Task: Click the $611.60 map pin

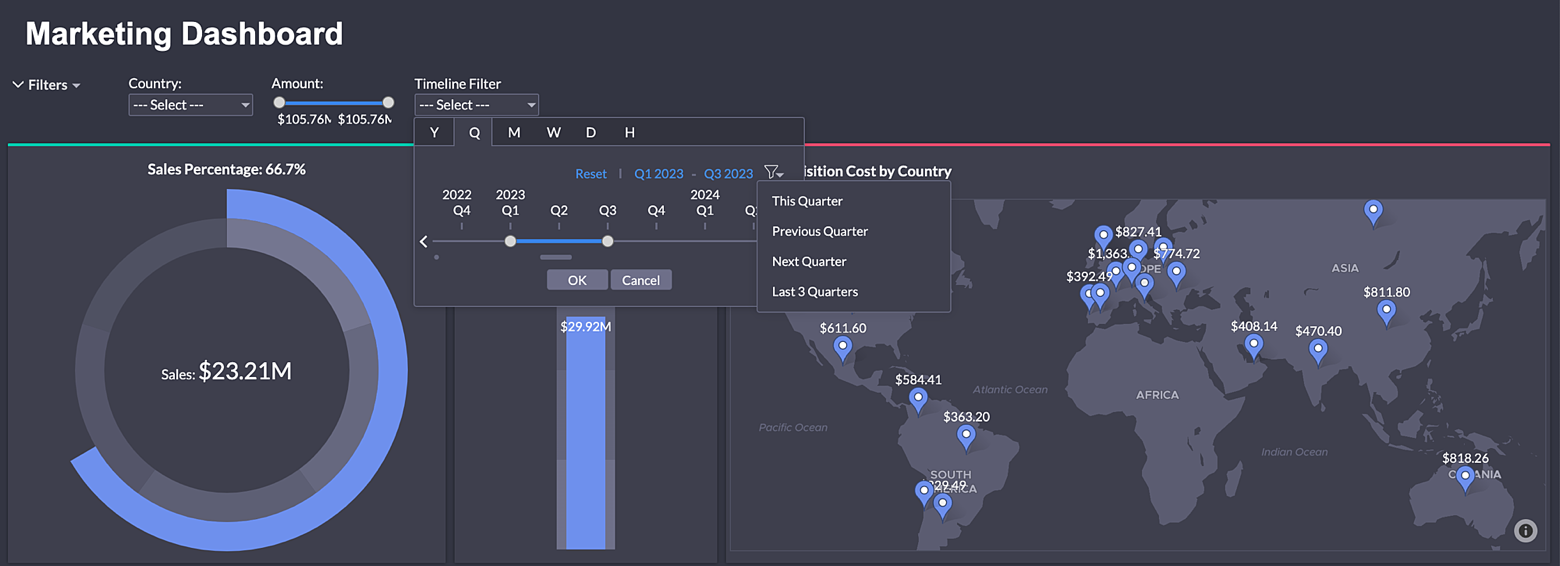Action: 843,347
